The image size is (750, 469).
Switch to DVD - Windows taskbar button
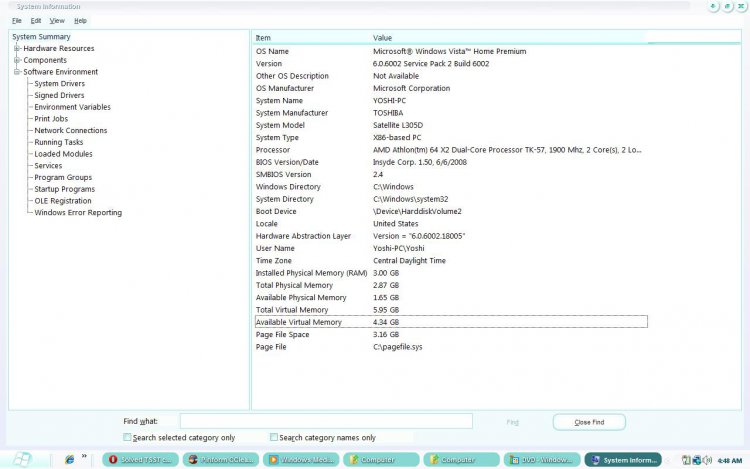coord(542,459)
